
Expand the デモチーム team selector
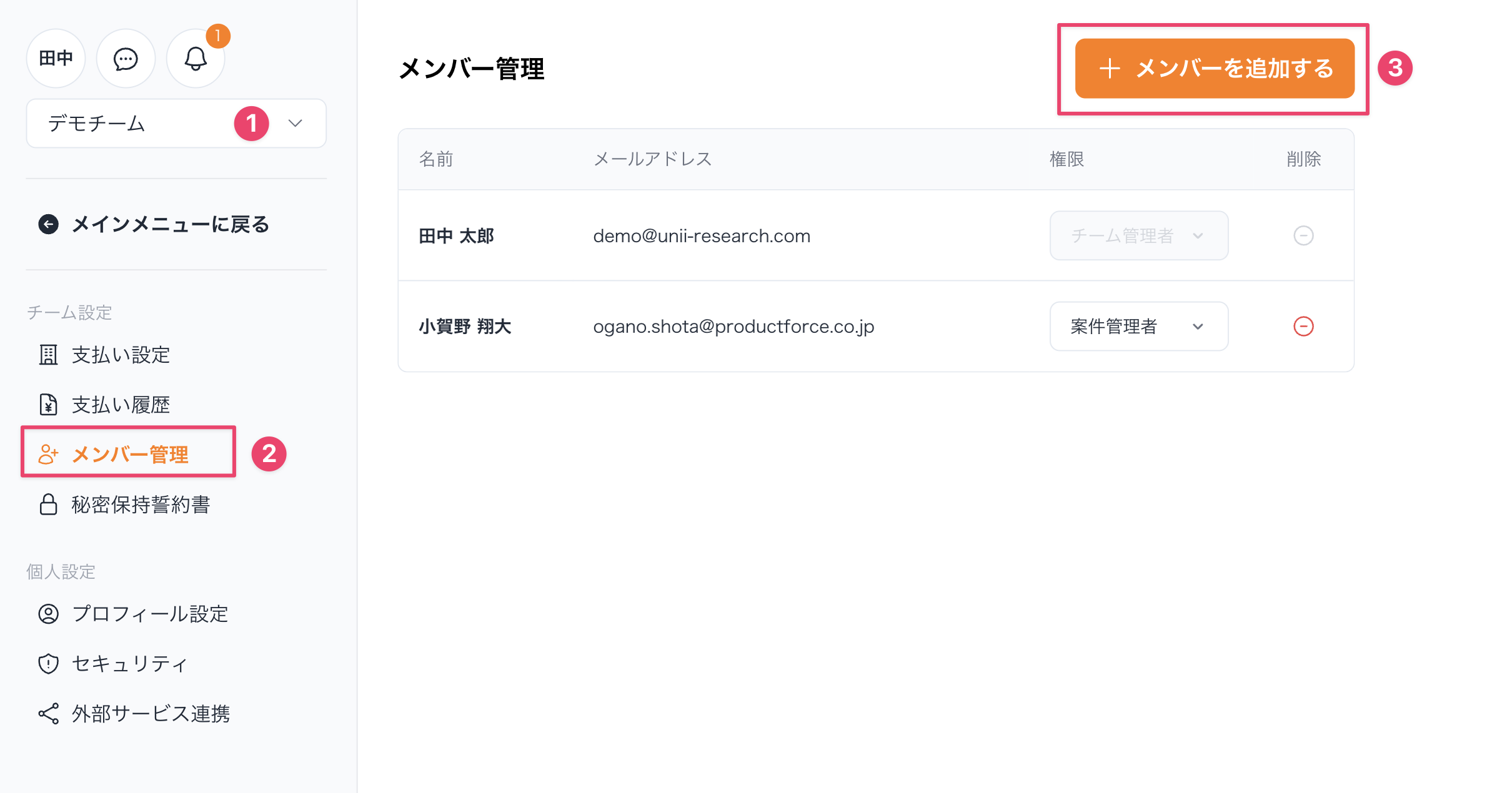tap(176, 124)
